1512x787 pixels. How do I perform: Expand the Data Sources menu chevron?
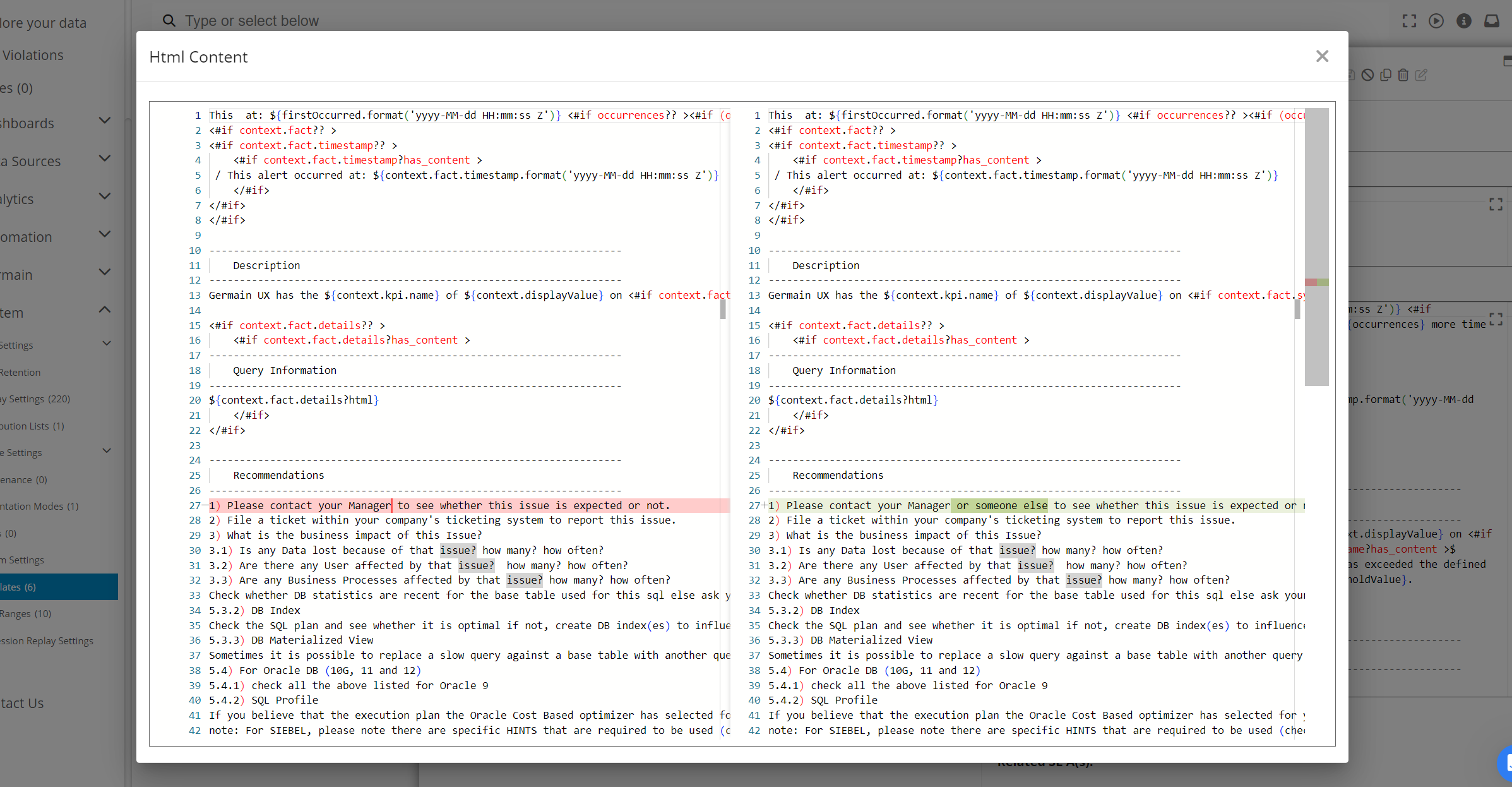pos(105,159)
